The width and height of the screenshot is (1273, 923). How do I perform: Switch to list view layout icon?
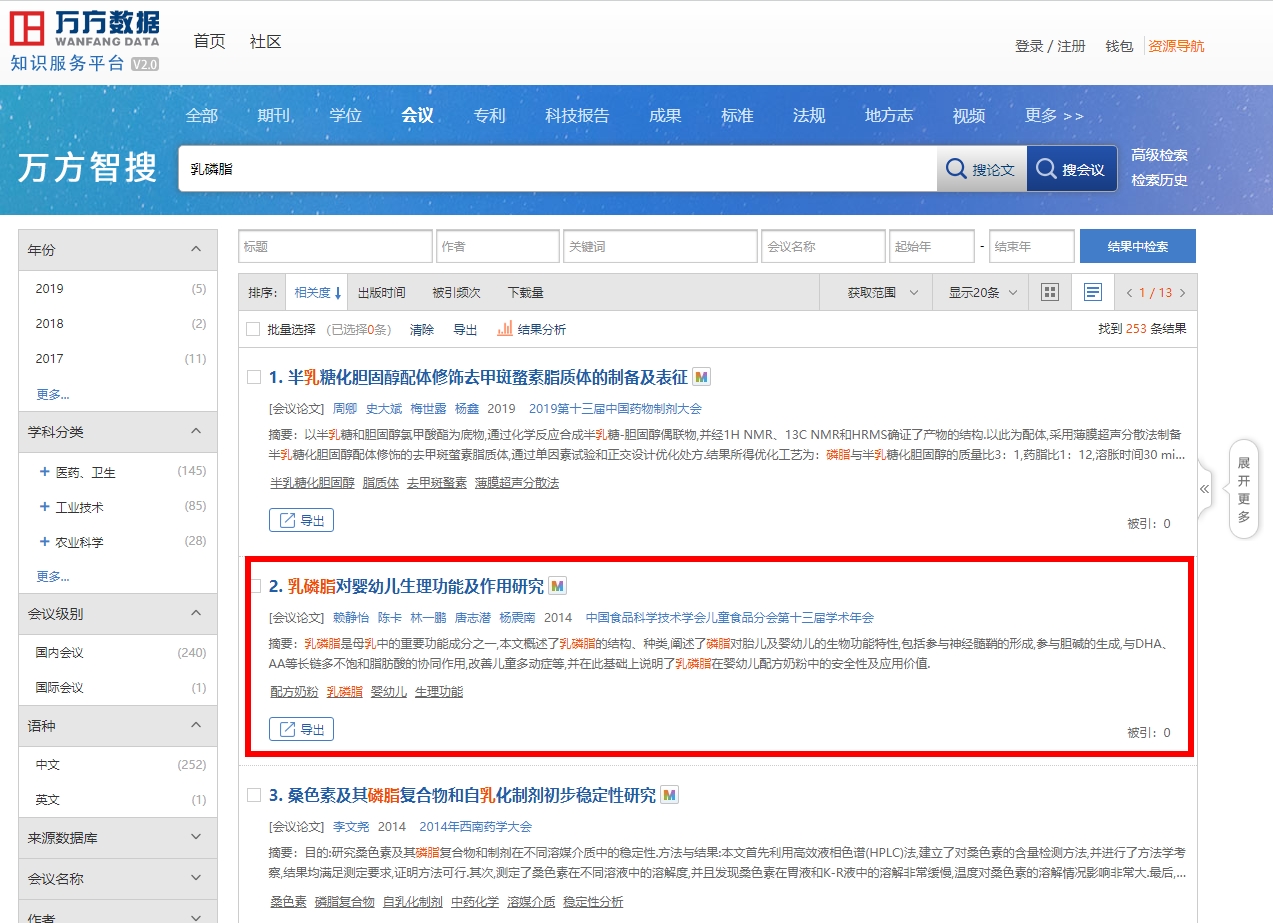1093,293
